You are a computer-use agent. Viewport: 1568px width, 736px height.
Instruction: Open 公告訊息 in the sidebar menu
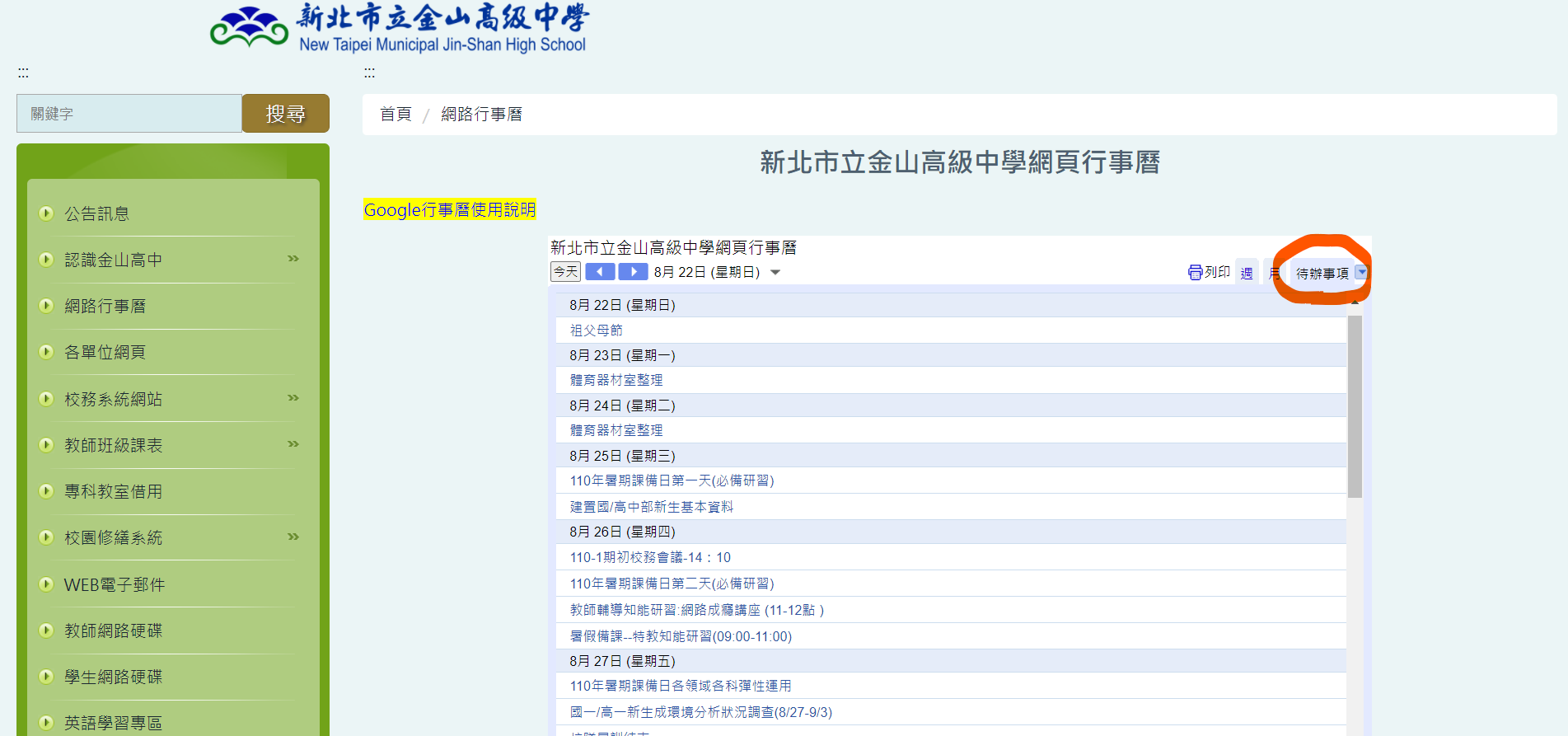[96, 213]
